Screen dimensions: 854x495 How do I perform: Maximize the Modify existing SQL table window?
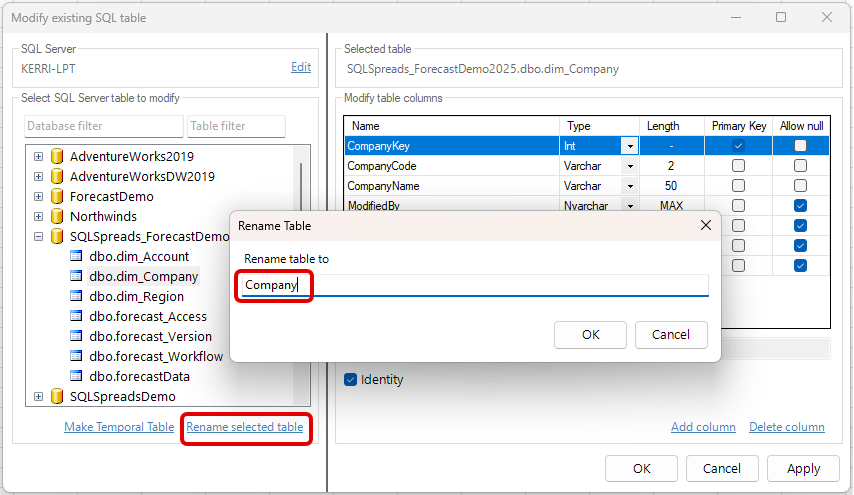[781, 17]
